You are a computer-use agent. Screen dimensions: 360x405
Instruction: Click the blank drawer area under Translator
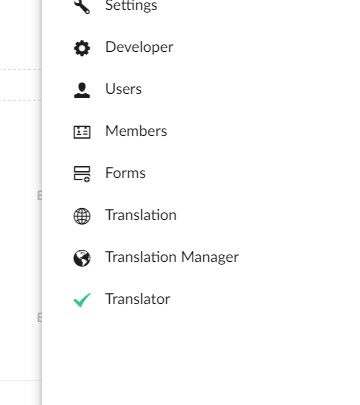tap(200, 360)
